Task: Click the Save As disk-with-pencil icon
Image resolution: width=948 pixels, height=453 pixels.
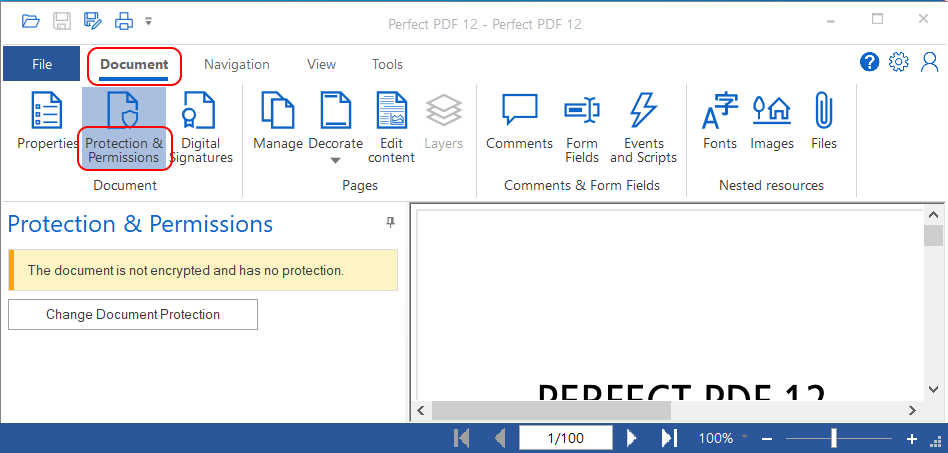Action: point(93,21)
